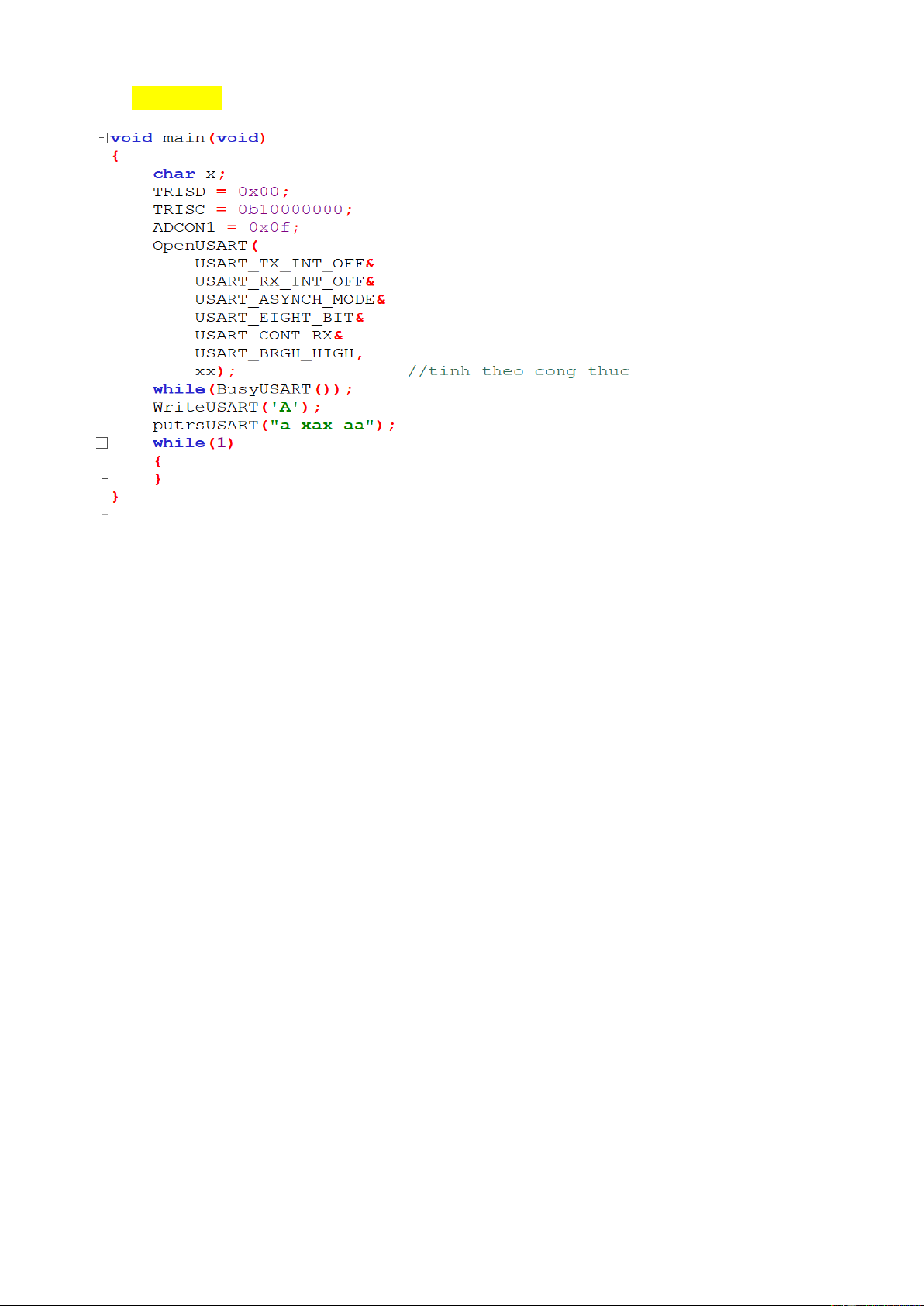Click the OpenUSART function call

tap(200, 246)
